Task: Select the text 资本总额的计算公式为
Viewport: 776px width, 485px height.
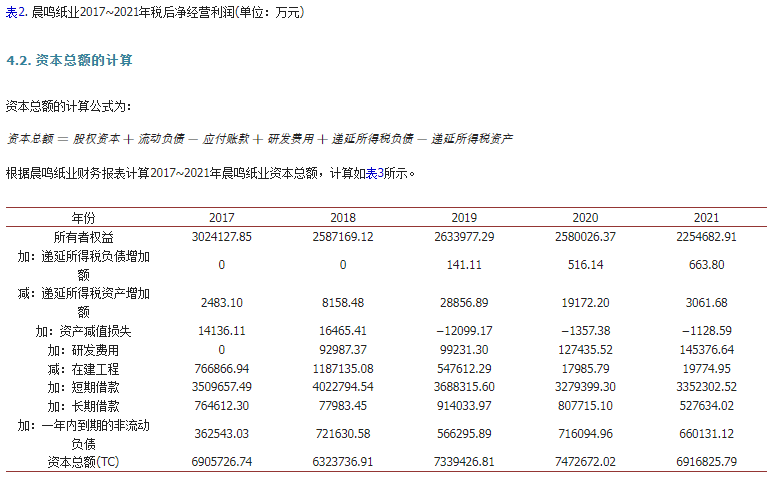Action: tap(66, 106)
